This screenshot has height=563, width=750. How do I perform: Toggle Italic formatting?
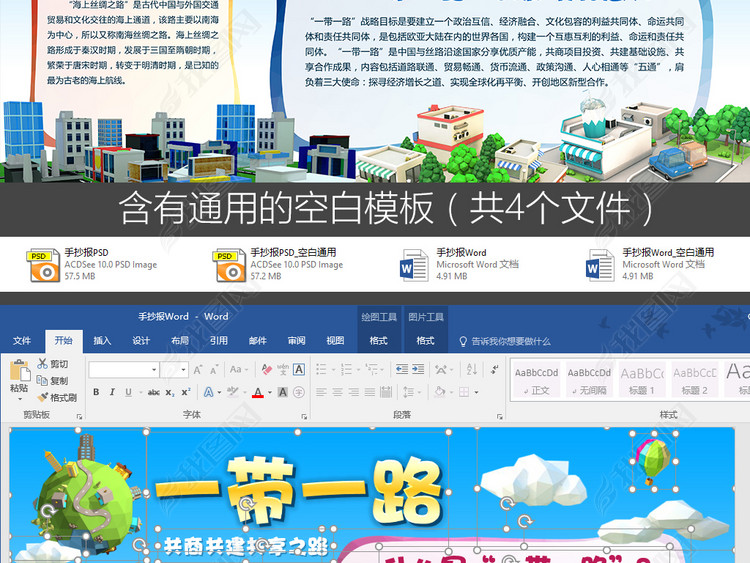point(112,393)
